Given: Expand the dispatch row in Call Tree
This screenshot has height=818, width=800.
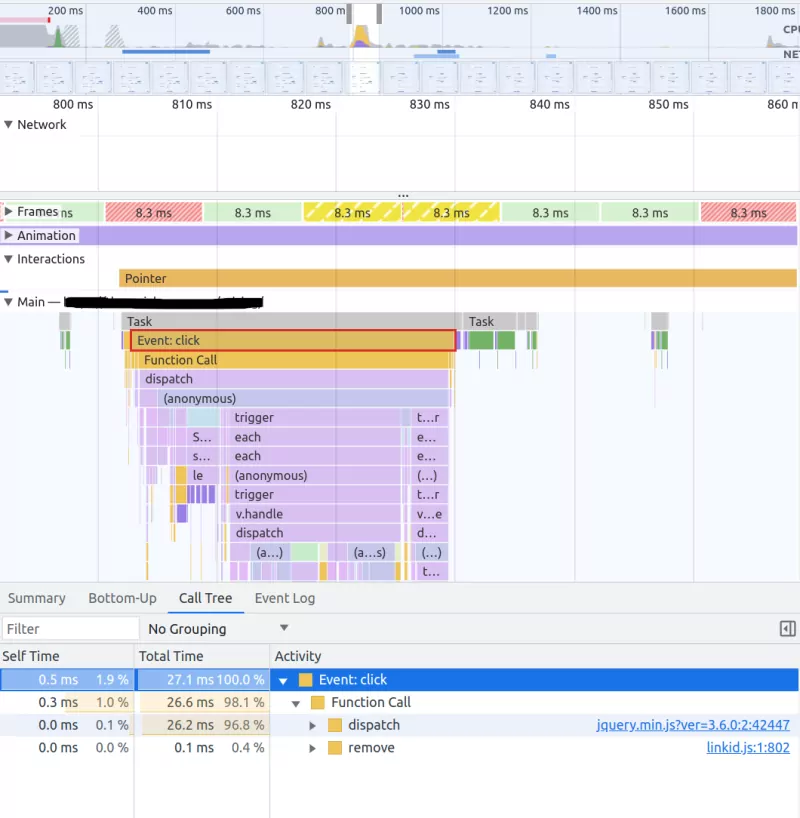Looking at the screenshot, I should [312, 725].
